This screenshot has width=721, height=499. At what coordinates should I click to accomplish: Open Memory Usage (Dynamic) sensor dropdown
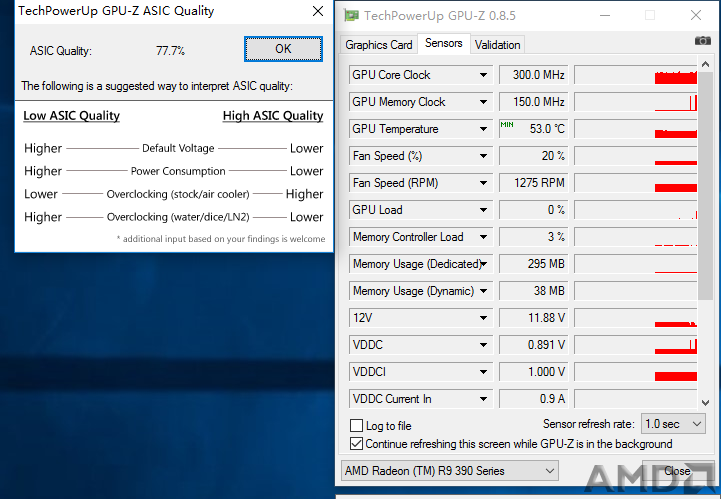point(483,291)
